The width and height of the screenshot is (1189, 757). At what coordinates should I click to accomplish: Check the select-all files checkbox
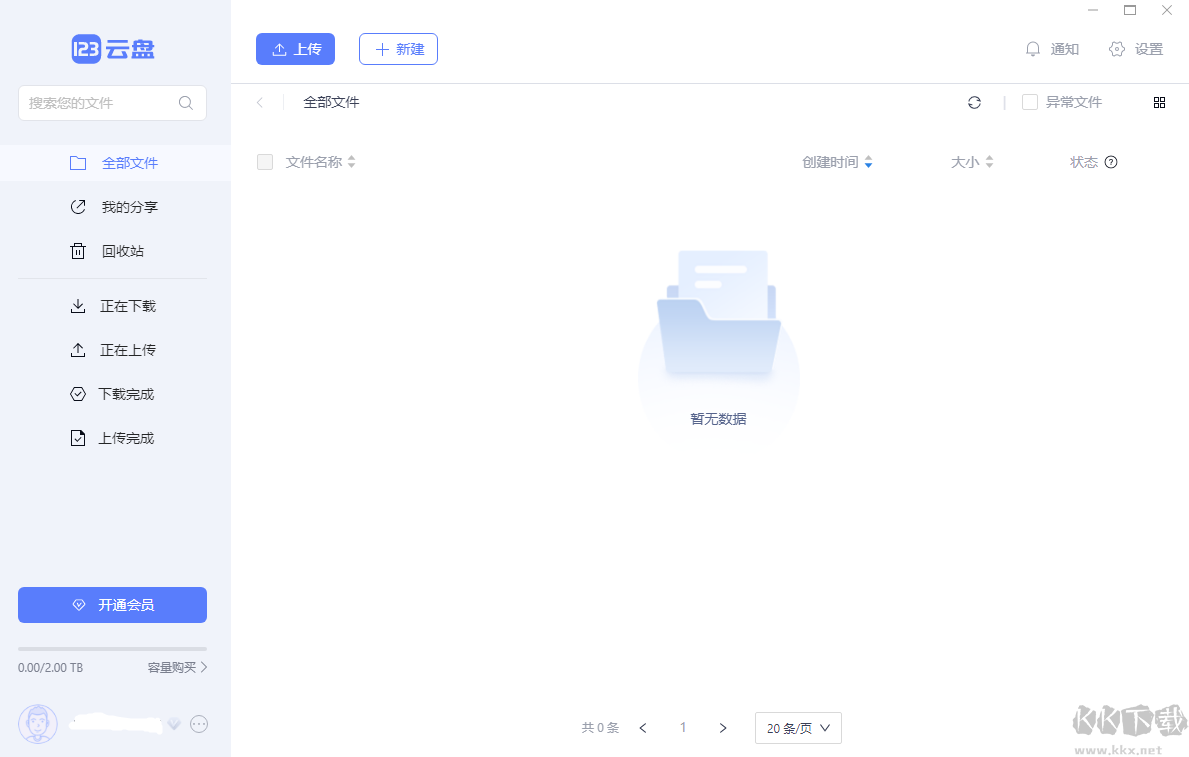point(265,161)
